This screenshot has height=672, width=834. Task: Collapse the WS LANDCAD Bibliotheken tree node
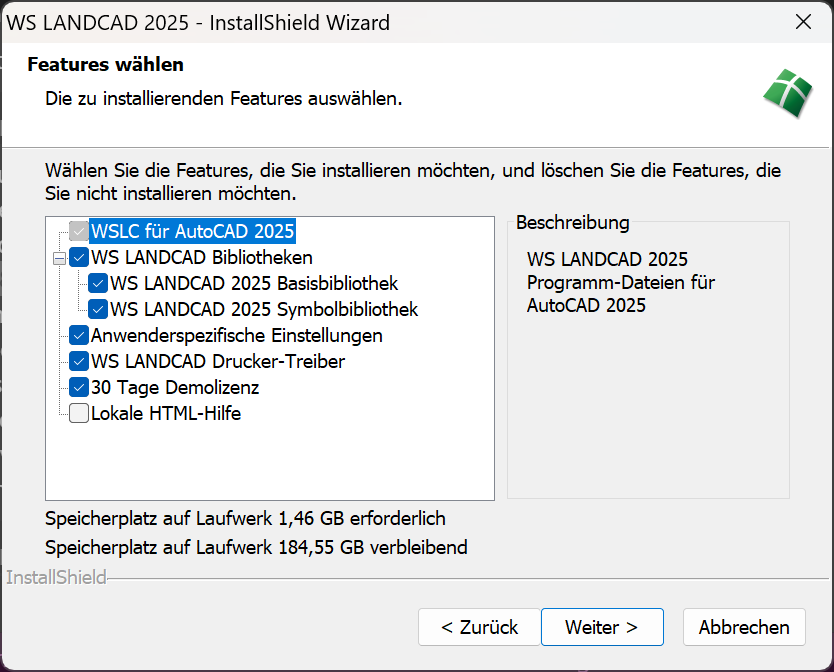(59, 258)
